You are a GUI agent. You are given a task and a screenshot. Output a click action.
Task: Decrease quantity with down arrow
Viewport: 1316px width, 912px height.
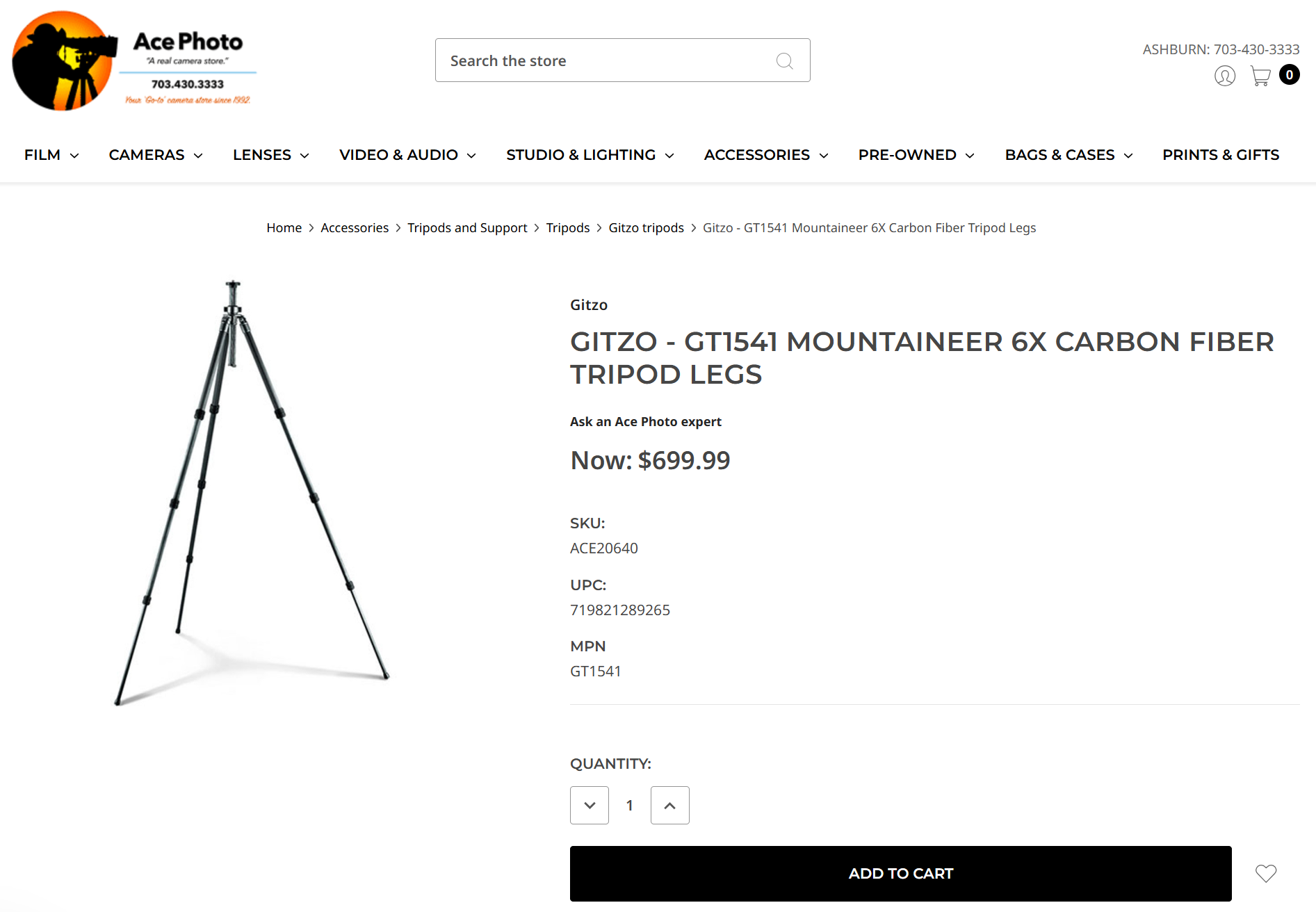[590, 806]
